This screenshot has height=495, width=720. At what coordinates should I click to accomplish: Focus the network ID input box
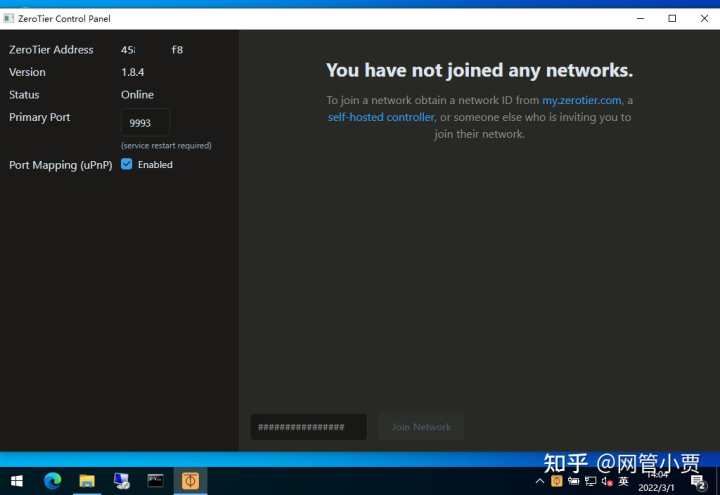309,427
